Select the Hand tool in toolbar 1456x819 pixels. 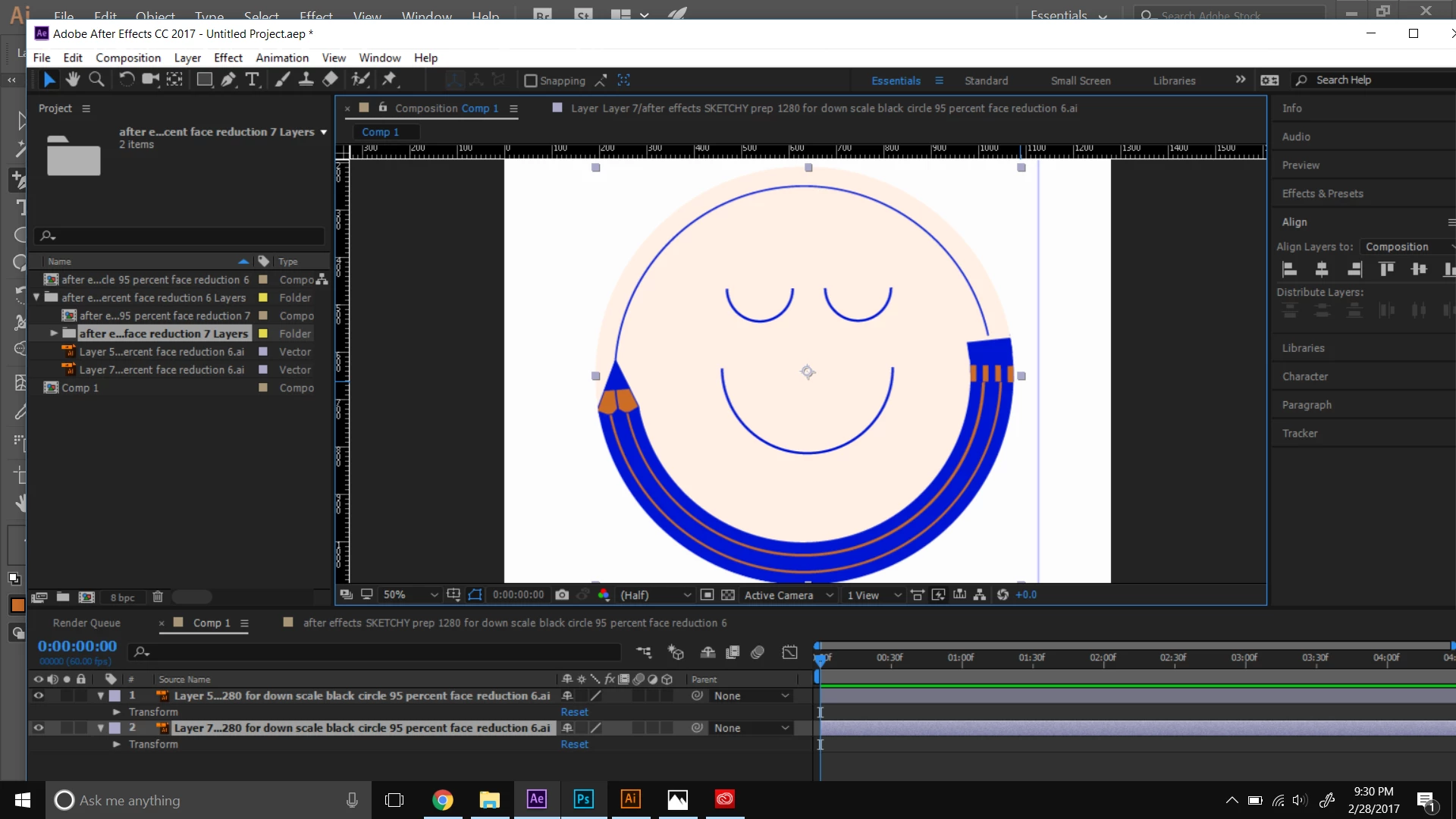73,80
